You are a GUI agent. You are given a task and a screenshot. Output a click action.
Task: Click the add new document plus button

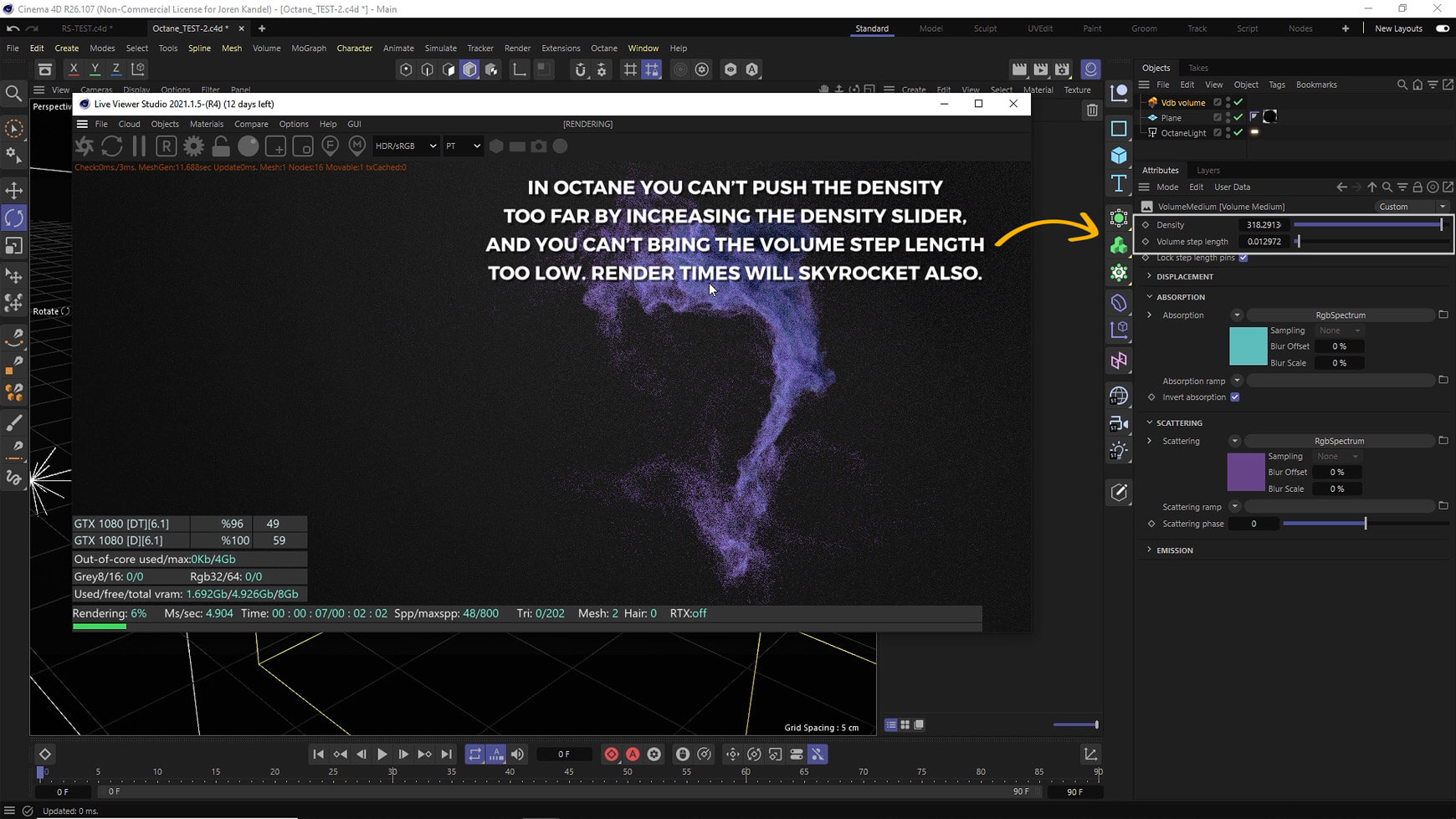[262, 28]
